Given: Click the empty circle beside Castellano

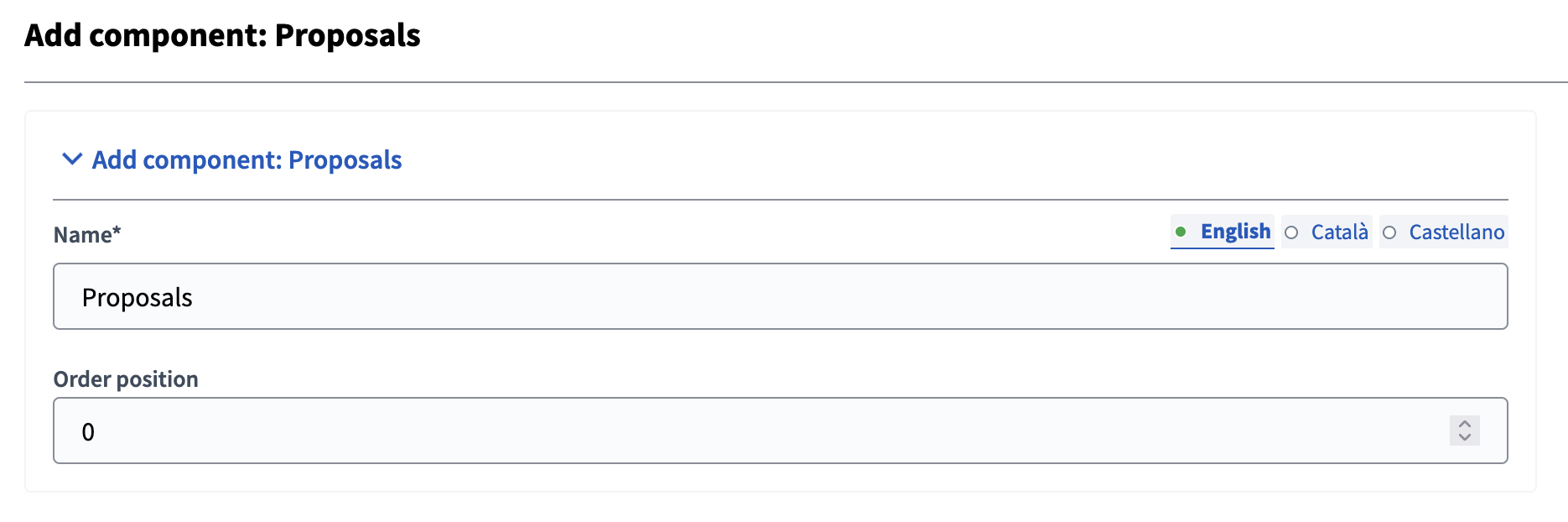Looking at the screenshot, I should (x=1390, y=232).
